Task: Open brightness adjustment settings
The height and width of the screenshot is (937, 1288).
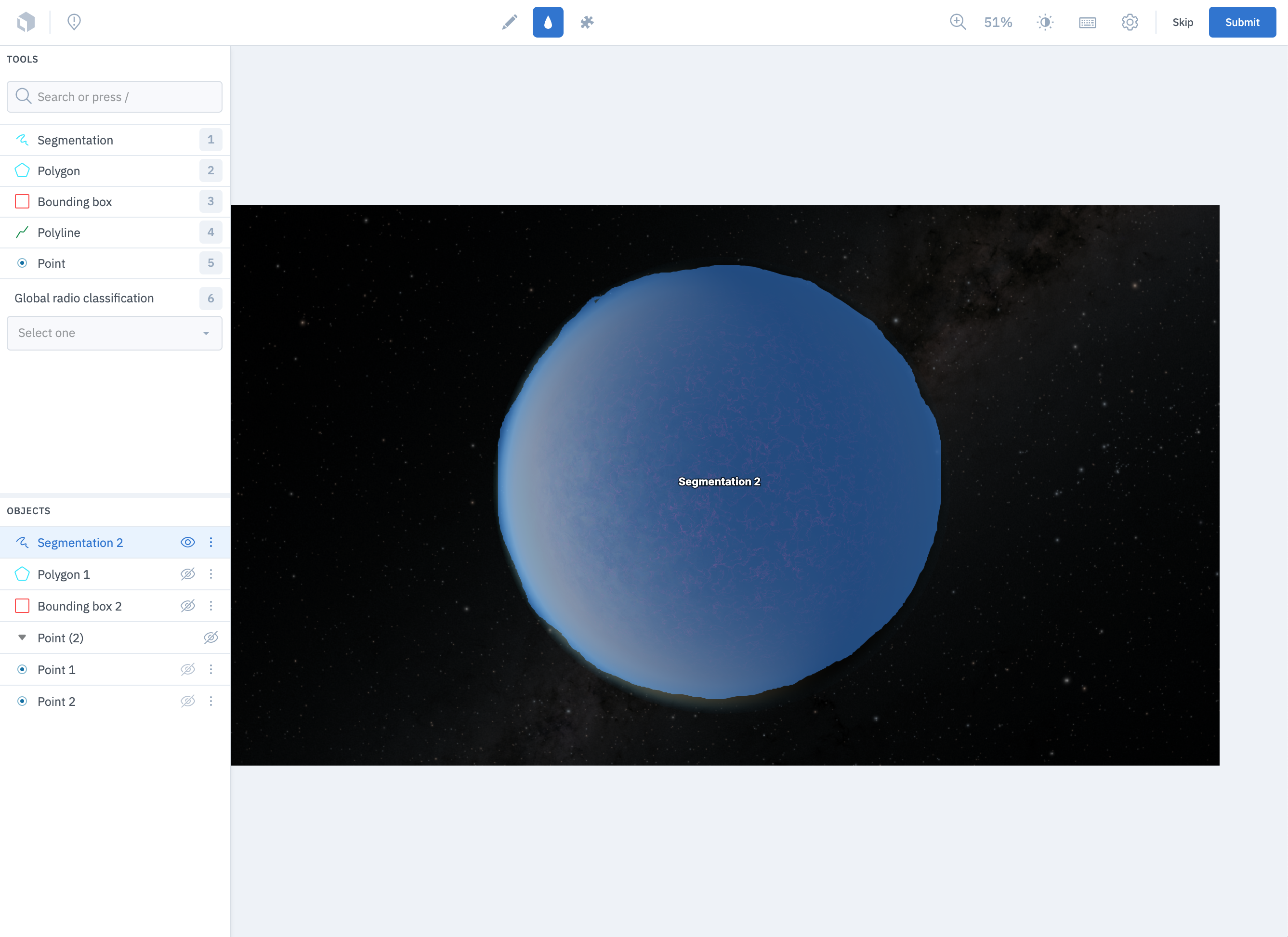Action: tap(1045, 22)
